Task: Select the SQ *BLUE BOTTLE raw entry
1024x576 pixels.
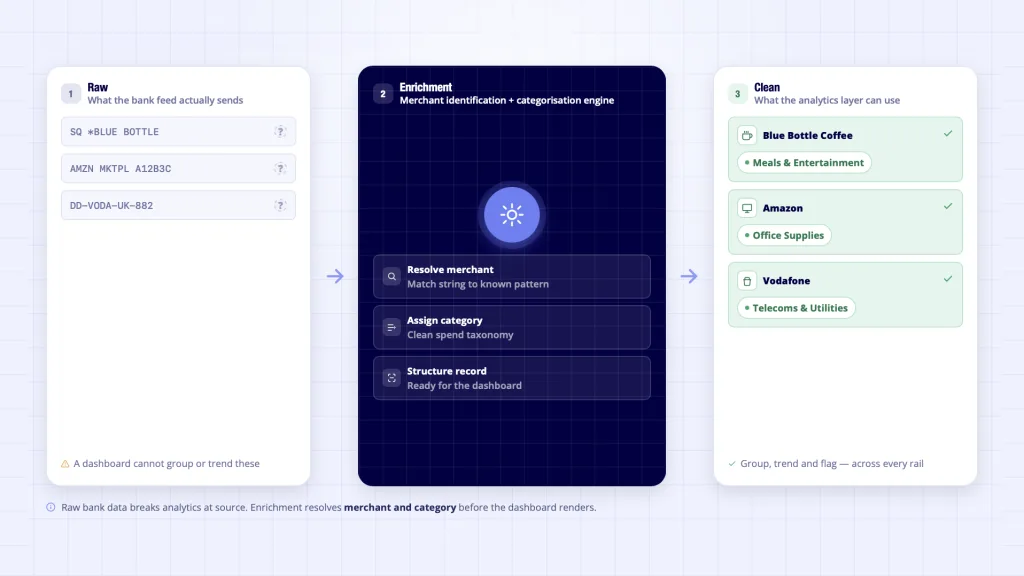Action: tap(178, 132)
